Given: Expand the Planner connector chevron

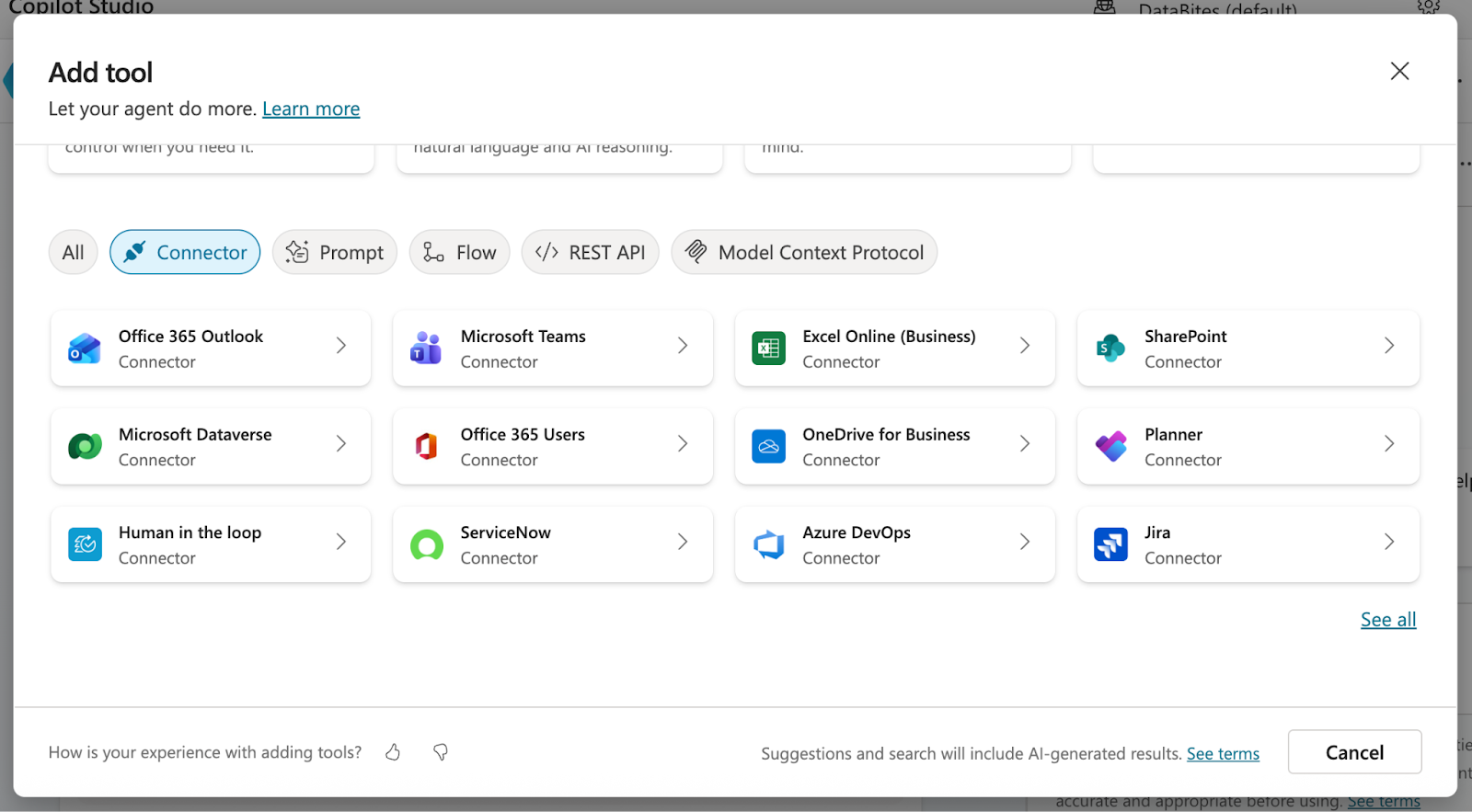Looking at the screenshot, I should pos(1389,443).
